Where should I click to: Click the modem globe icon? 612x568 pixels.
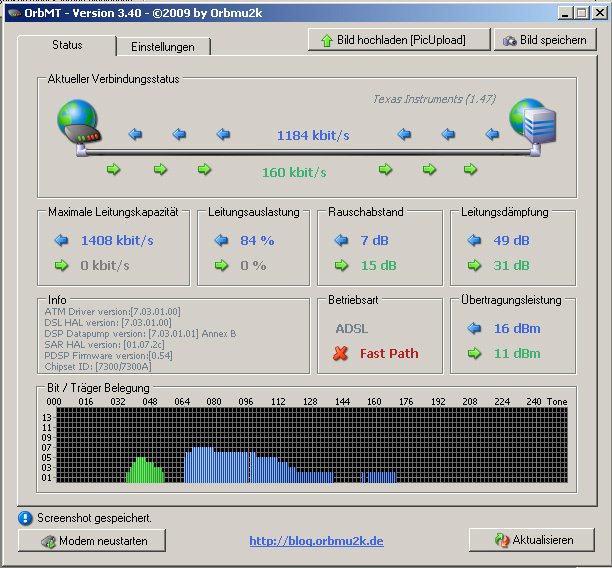pos(80,122)
